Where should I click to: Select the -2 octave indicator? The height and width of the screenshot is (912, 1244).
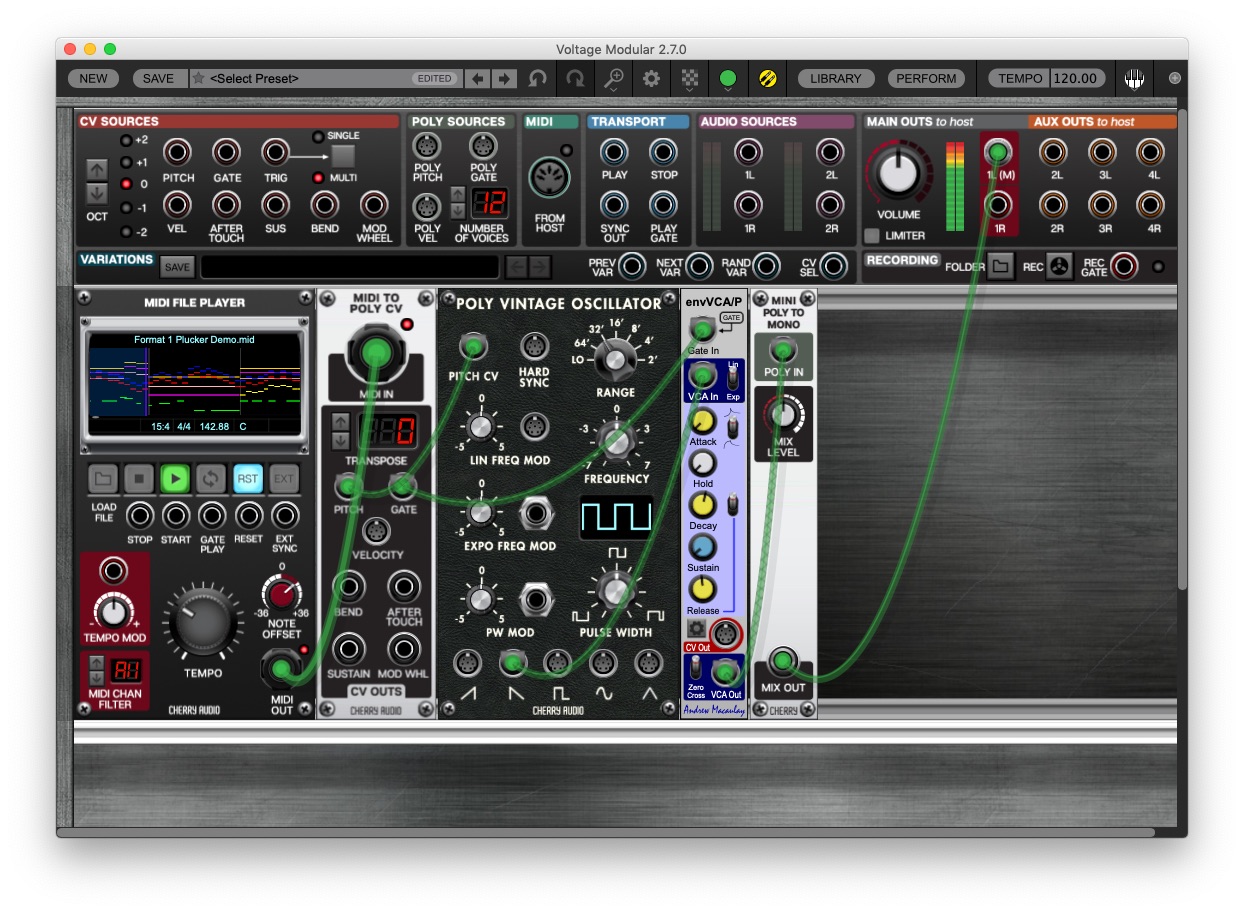[126, 231]
